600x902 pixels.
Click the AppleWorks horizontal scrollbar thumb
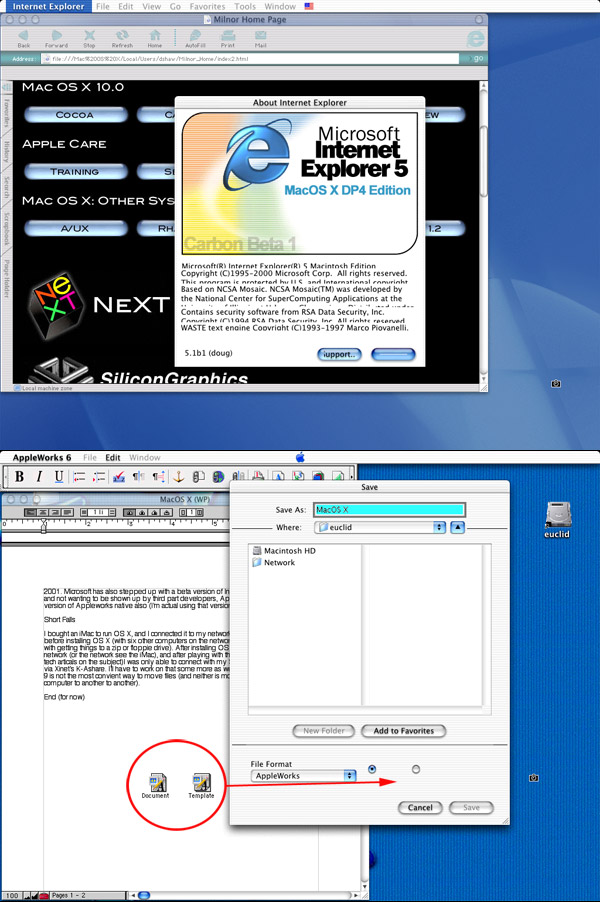point(144,895)
